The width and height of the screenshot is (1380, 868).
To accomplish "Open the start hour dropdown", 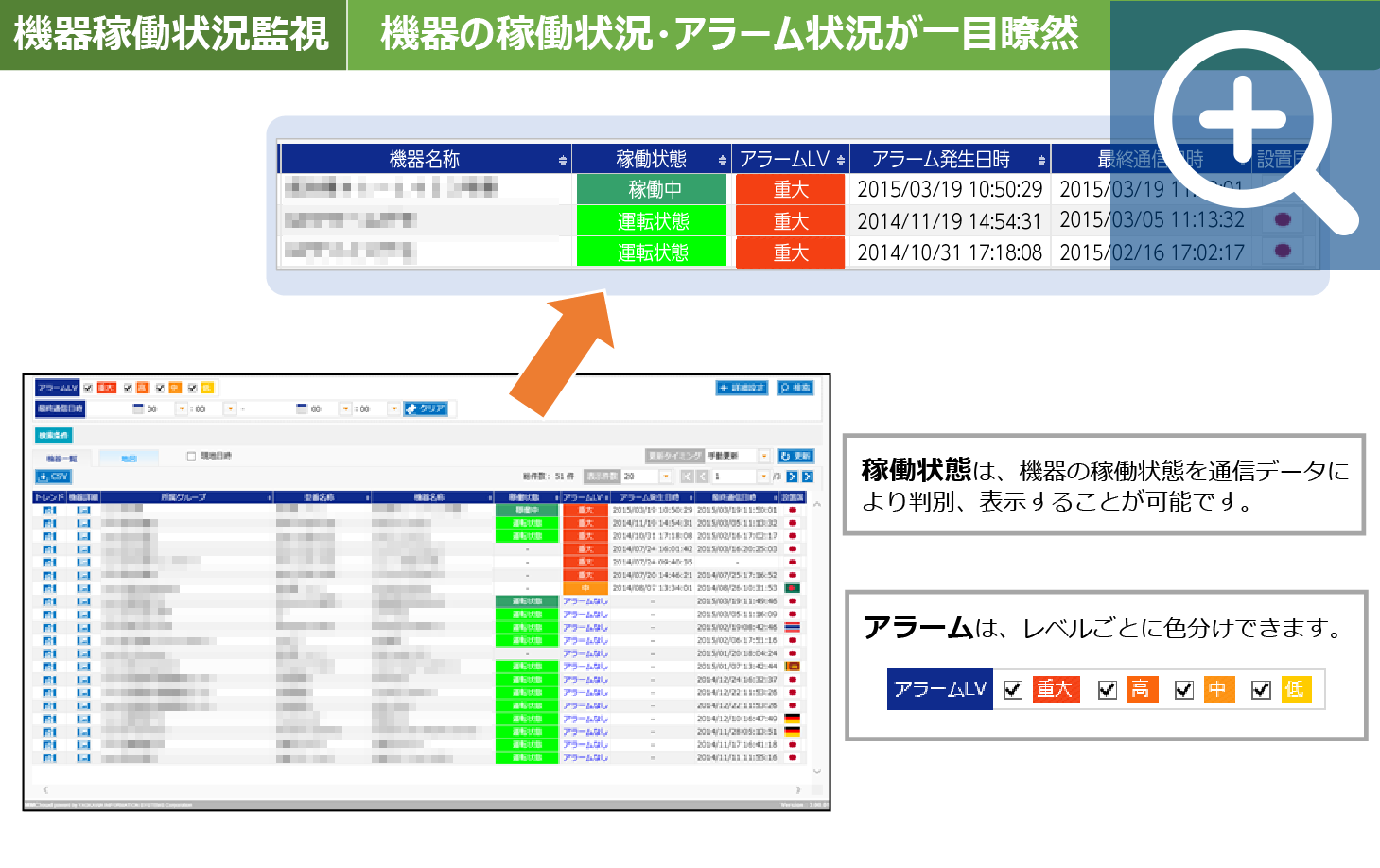I will (182, 408).
